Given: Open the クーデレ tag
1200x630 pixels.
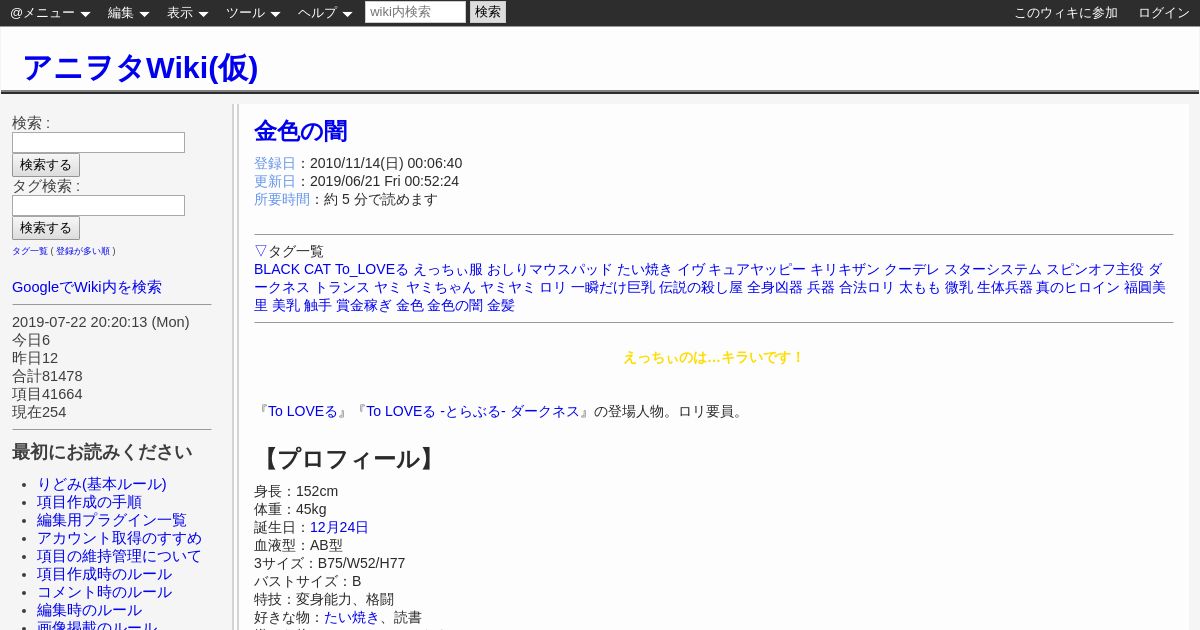Looking at the screenshot, I should tap(912, 269).
